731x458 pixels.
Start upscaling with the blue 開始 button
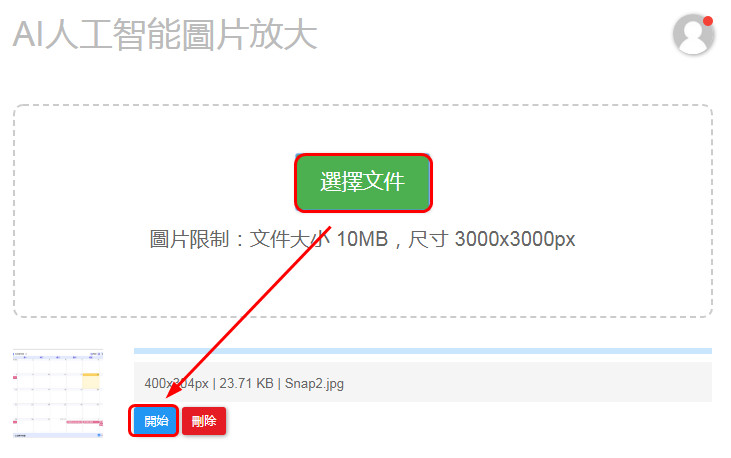[x=154, y=421]
